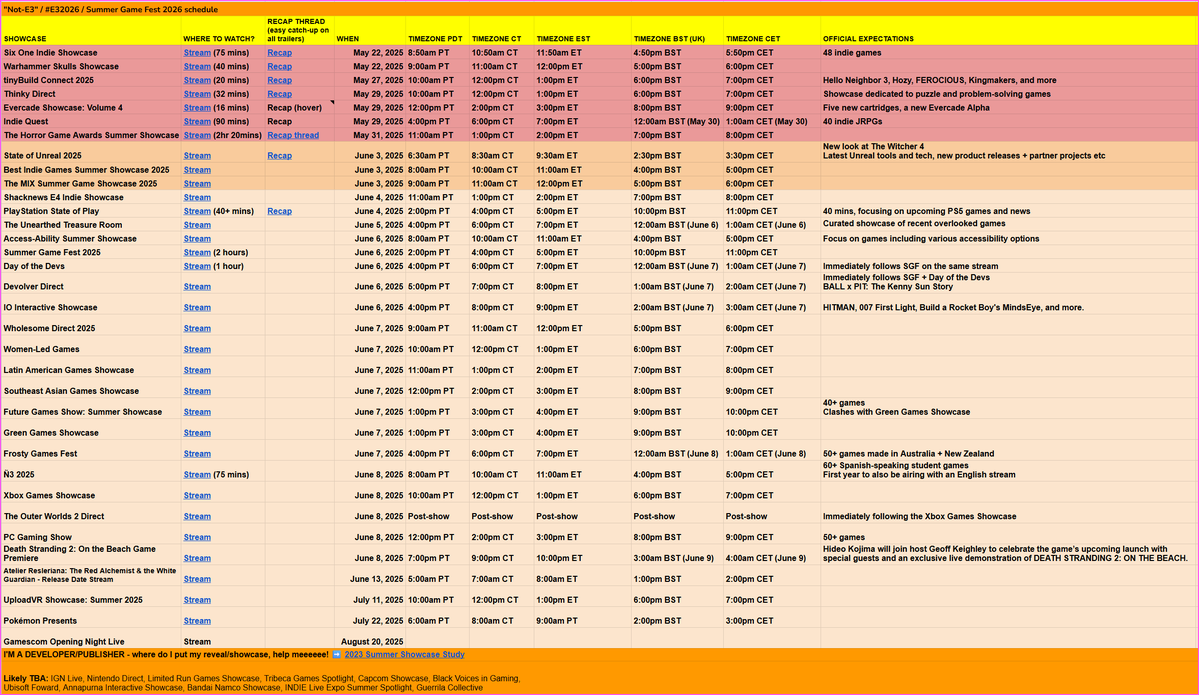The image size is (1199, 695).
Task: Select the TIMEZONE PDT column header
Action: (x=437, y=31)
